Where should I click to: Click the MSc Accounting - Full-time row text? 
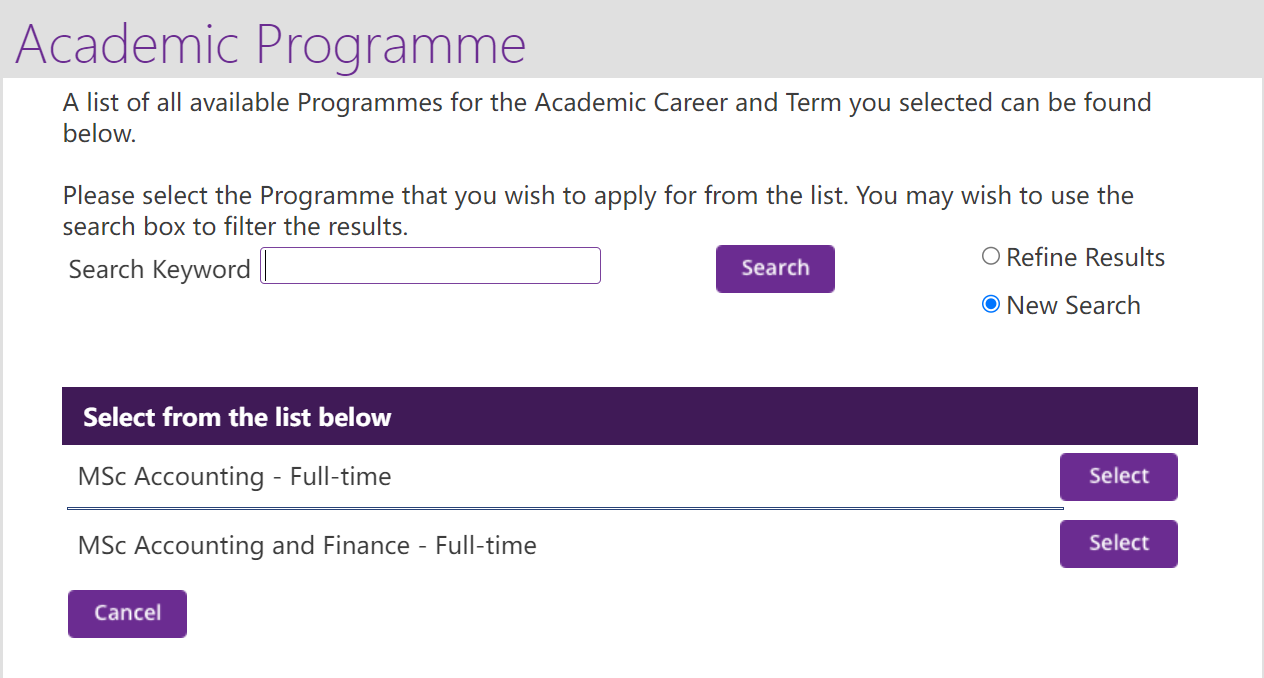pos(234,477)
